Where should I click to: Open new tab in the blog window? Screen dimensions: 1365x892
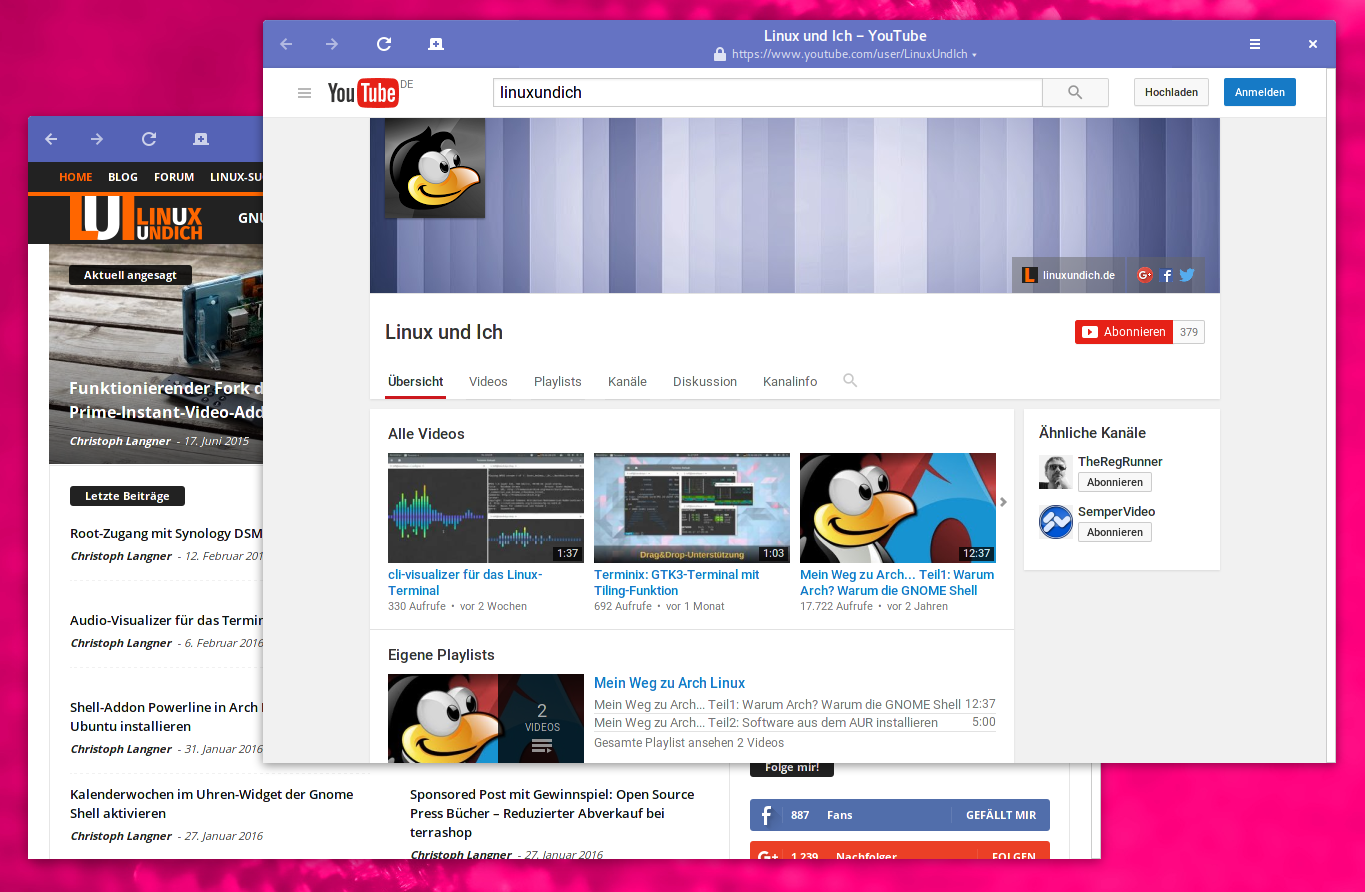pos(201,139)
